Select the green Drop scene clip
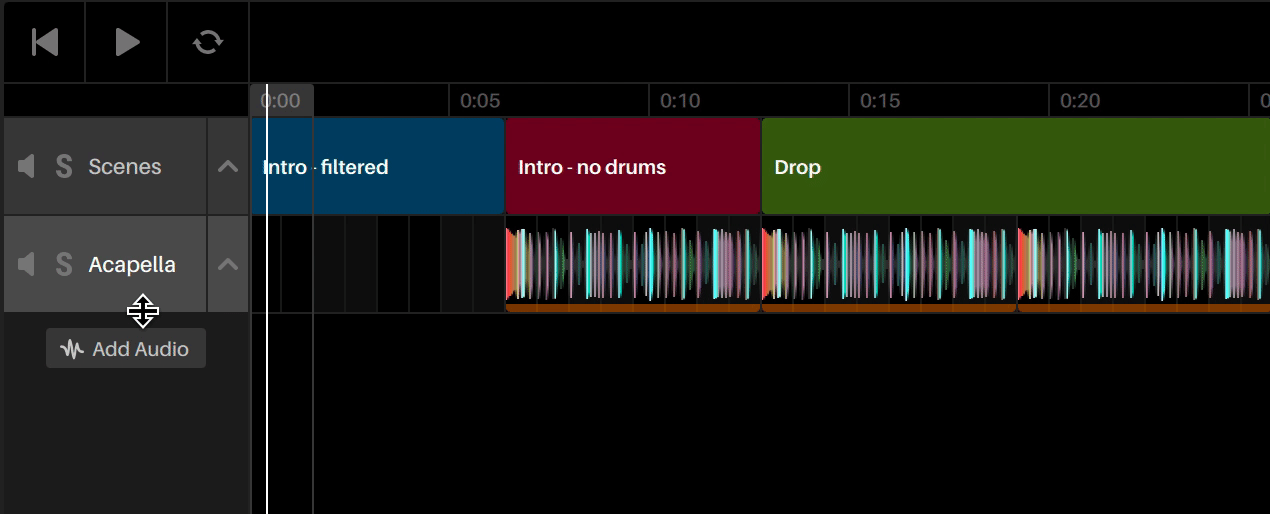Screen dimensions: 1270x514 point(1016,166)
